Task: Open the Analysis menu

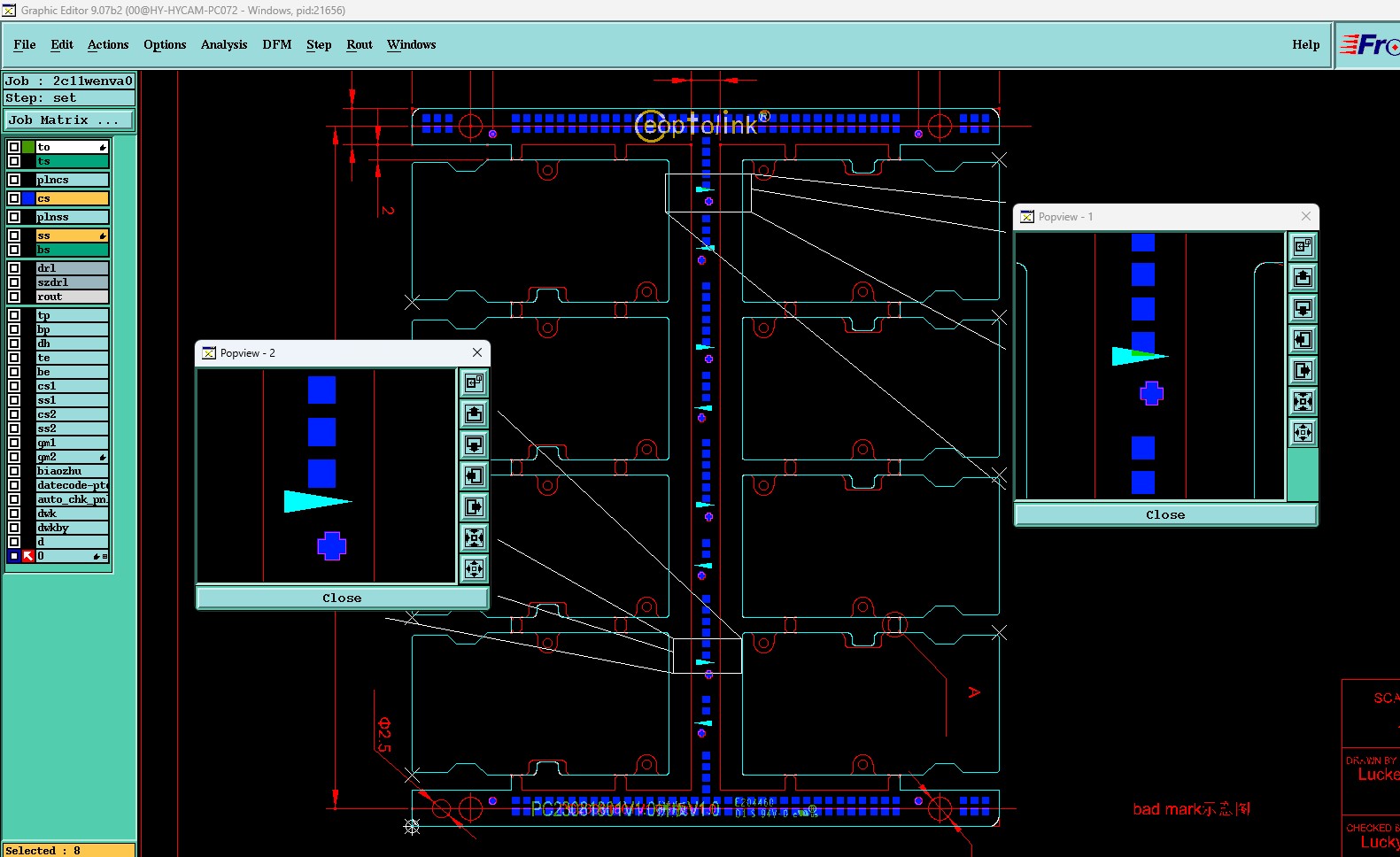Action: pyautogui.click(x=224, y=44)
